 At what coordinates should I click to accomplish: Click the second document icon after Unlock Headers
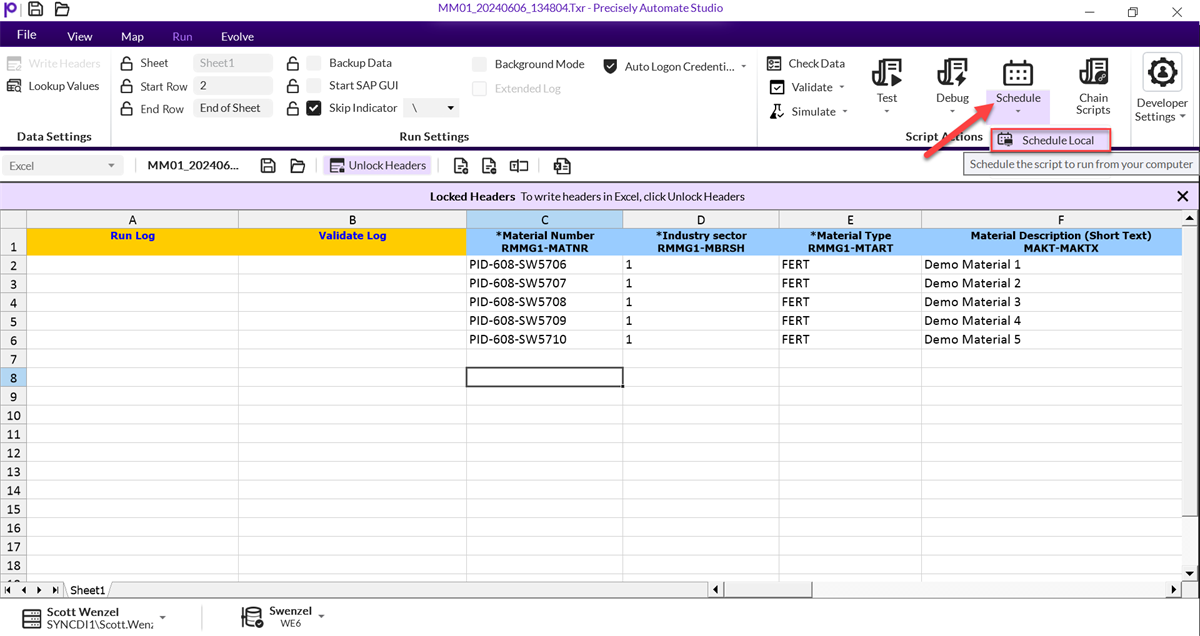(x=489, y=166)
